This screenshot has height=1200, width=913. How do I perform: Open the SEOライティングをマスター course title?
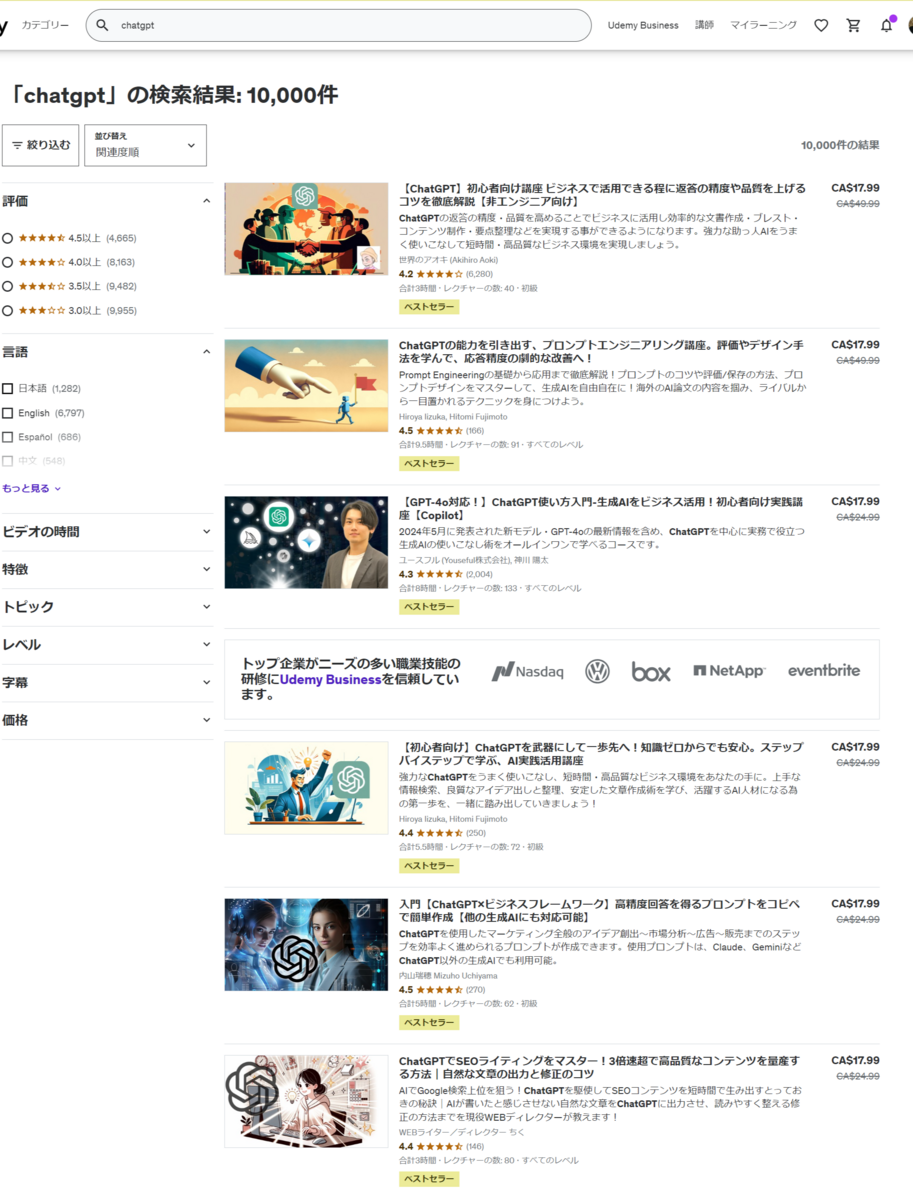pyautogui.click(x=600, y=1067)
